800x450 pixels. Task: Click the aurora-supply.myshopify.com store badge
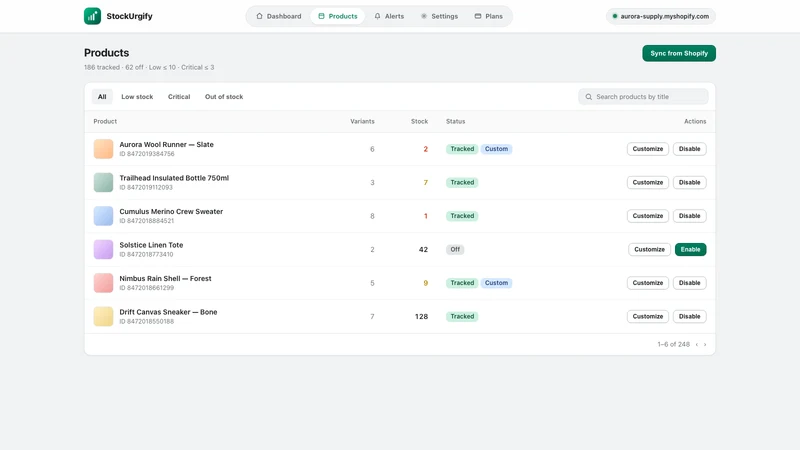pos(661,16)
